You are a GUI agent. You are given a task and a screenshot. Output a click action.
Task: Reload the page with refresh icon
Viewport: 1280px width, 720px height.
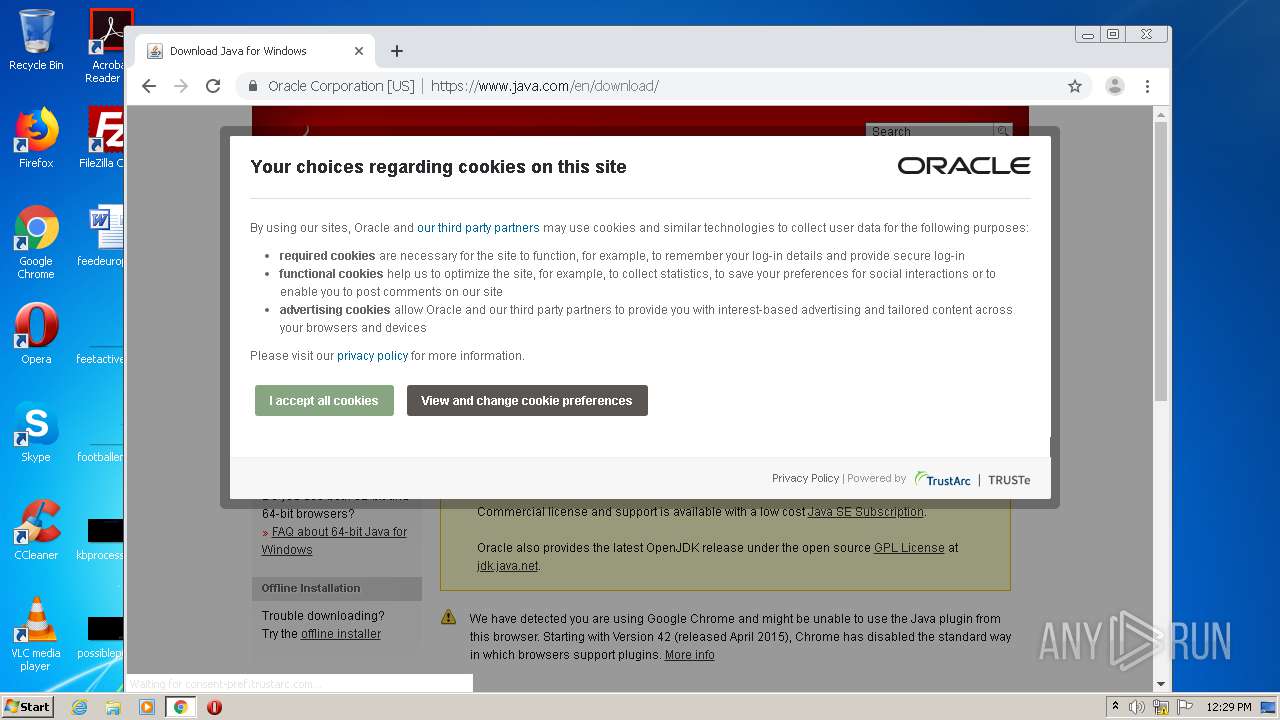pos(213,86)
